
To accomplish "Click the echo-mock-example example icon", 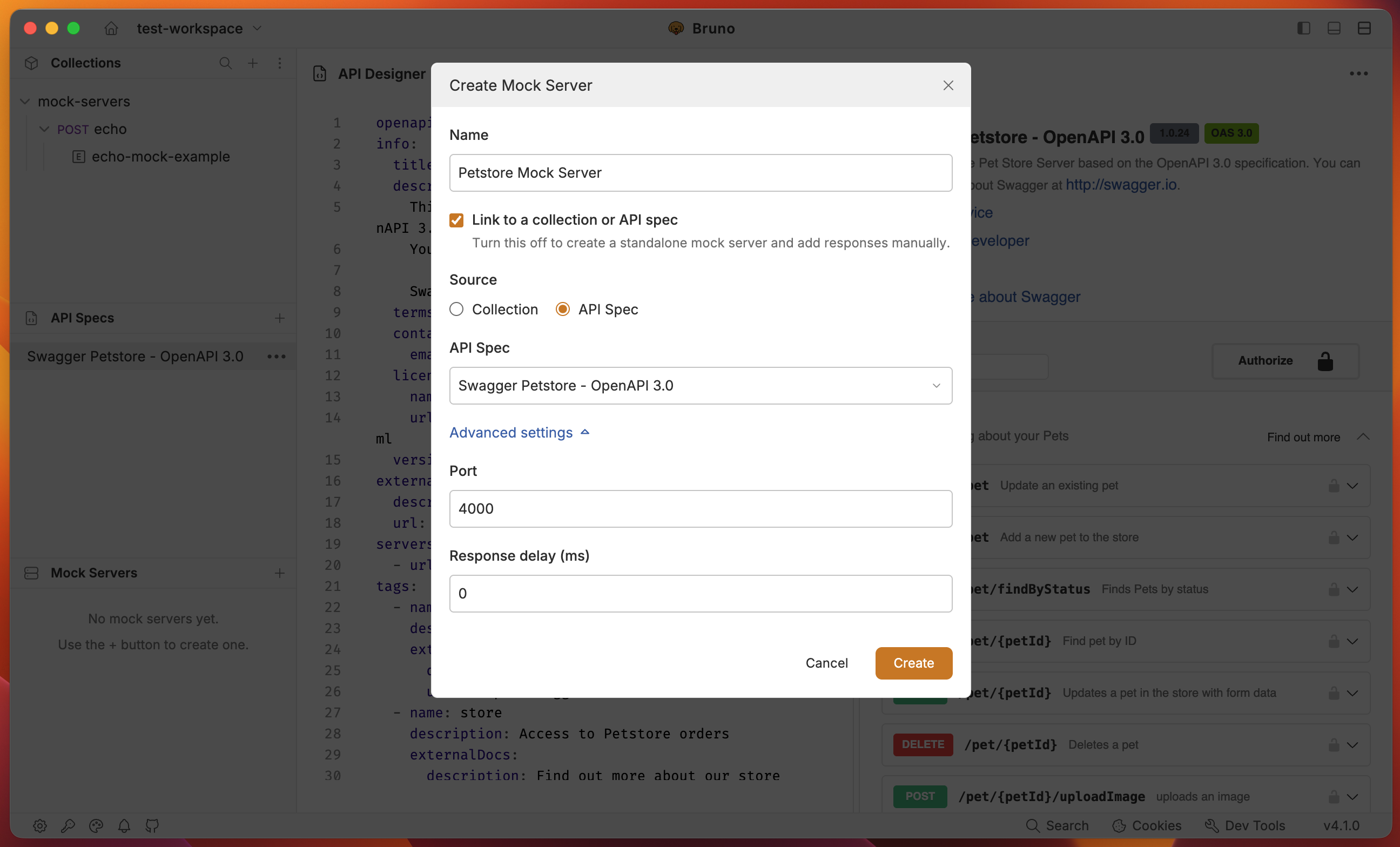I will pyautogui.click(x=79, y=157).
